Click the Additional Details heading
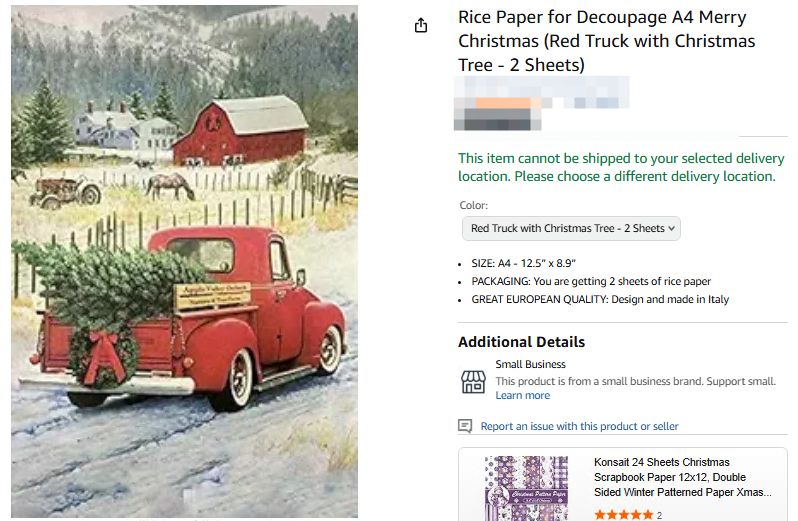 tap(521, 342)
